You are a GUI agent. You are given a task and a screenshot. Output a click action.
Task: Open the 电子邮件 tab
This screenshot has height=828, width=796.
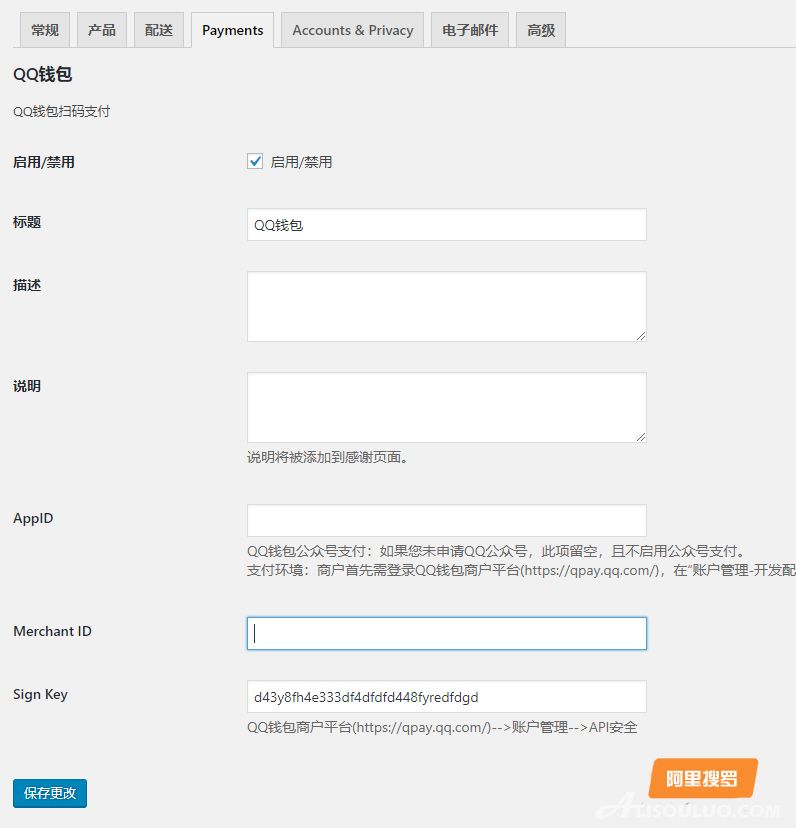470,30
